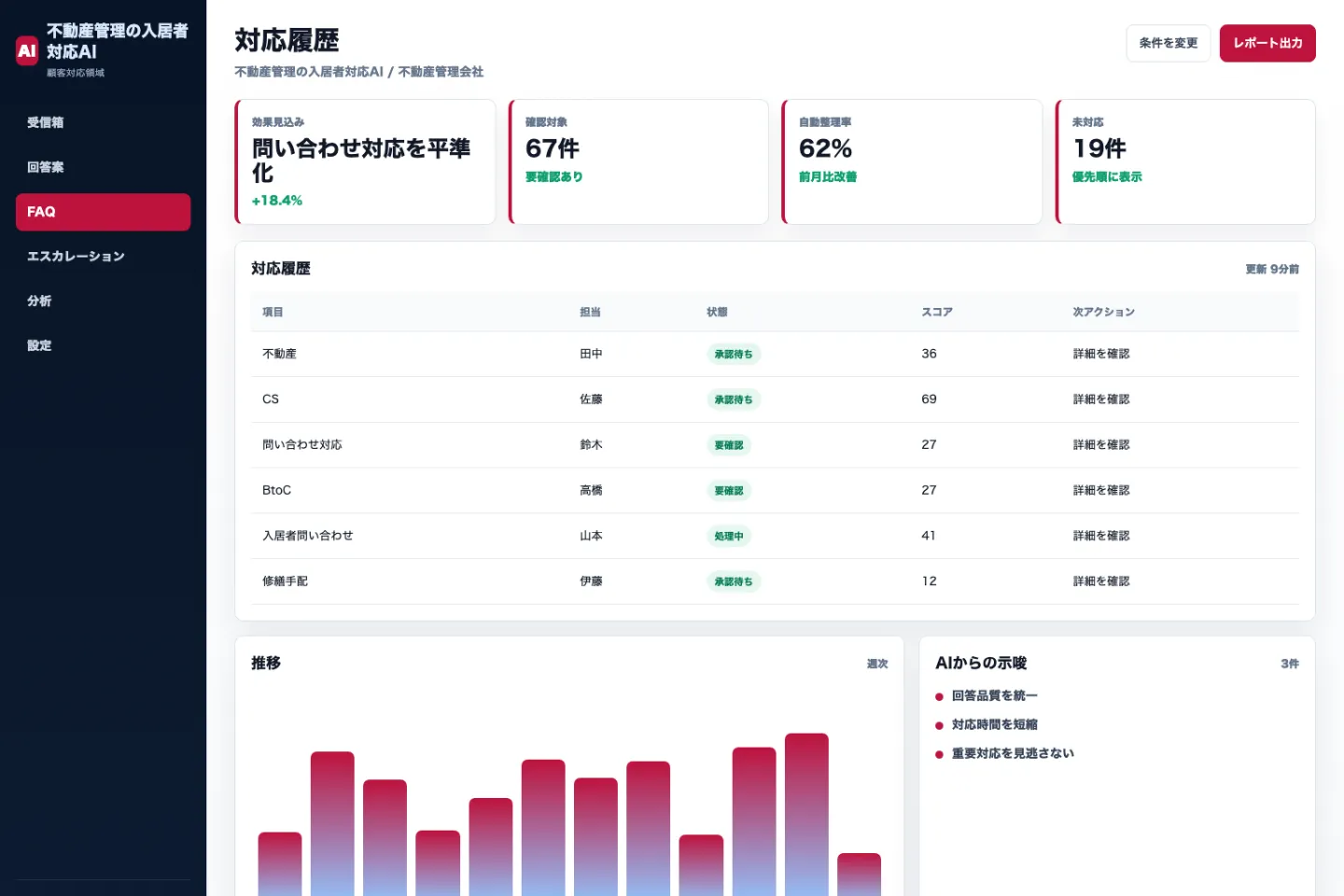Open the 67件 確認対象 card

(638, 161)
